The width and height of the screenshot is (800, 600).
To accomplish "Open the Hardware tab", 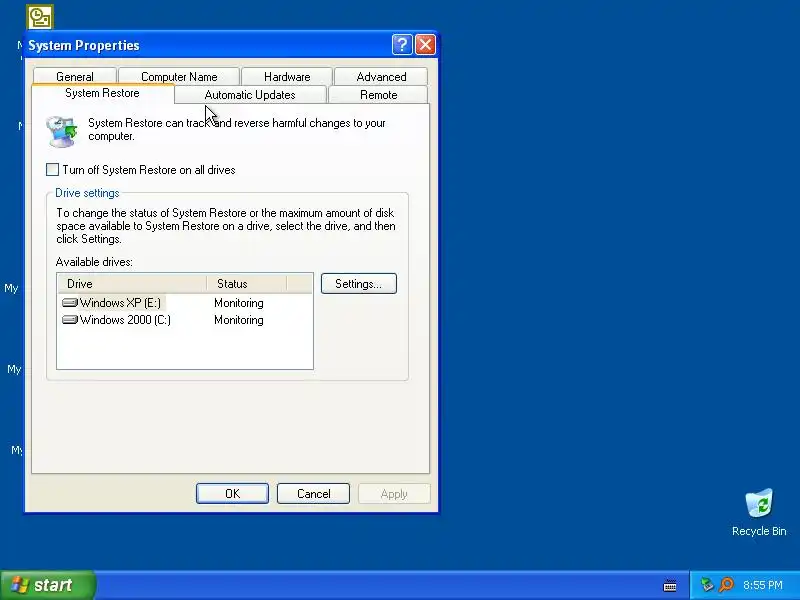I will coord(287,77).
